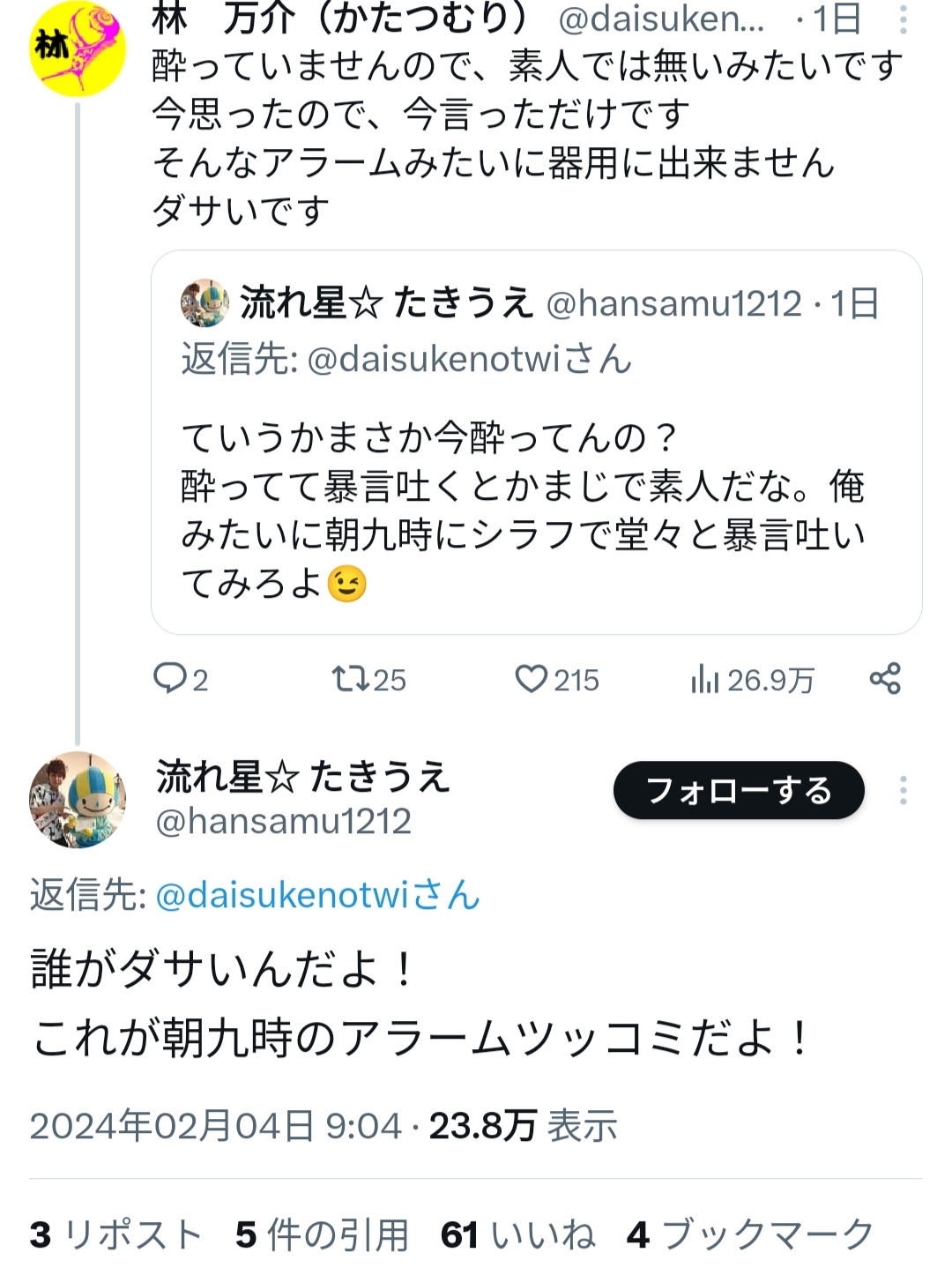This screenshot has width=952, height=1275.
Task: Click the reply speech bubble icon
Action: 168,679
